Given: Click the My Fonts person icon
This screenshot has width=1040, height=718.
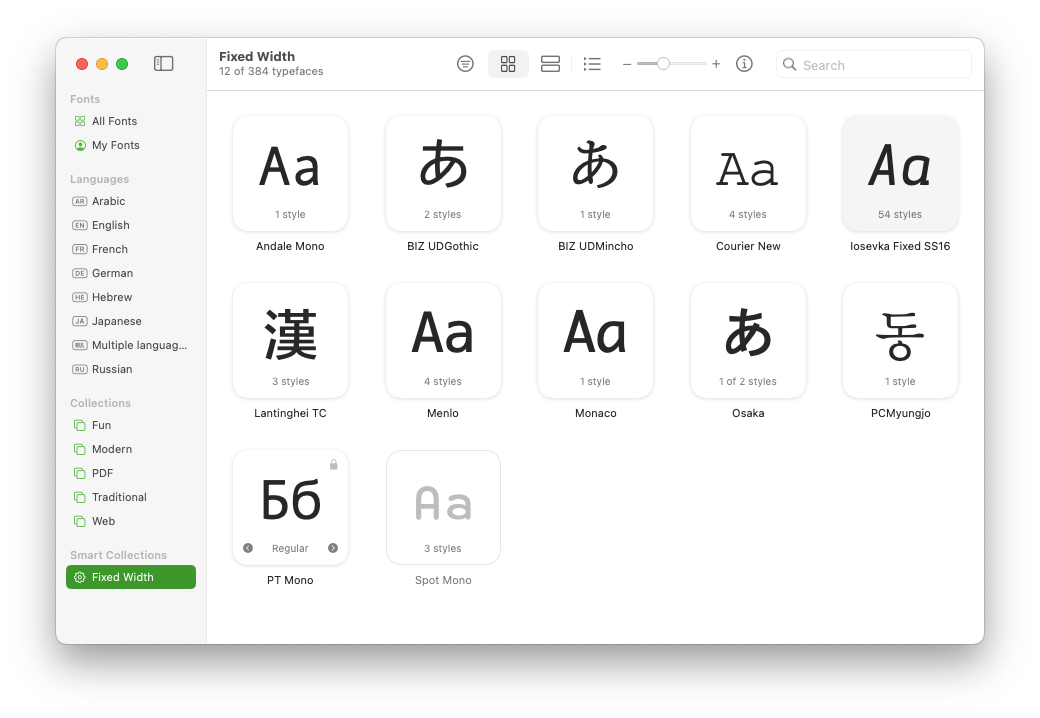Looking at the screenshot, I should [80, 145].
